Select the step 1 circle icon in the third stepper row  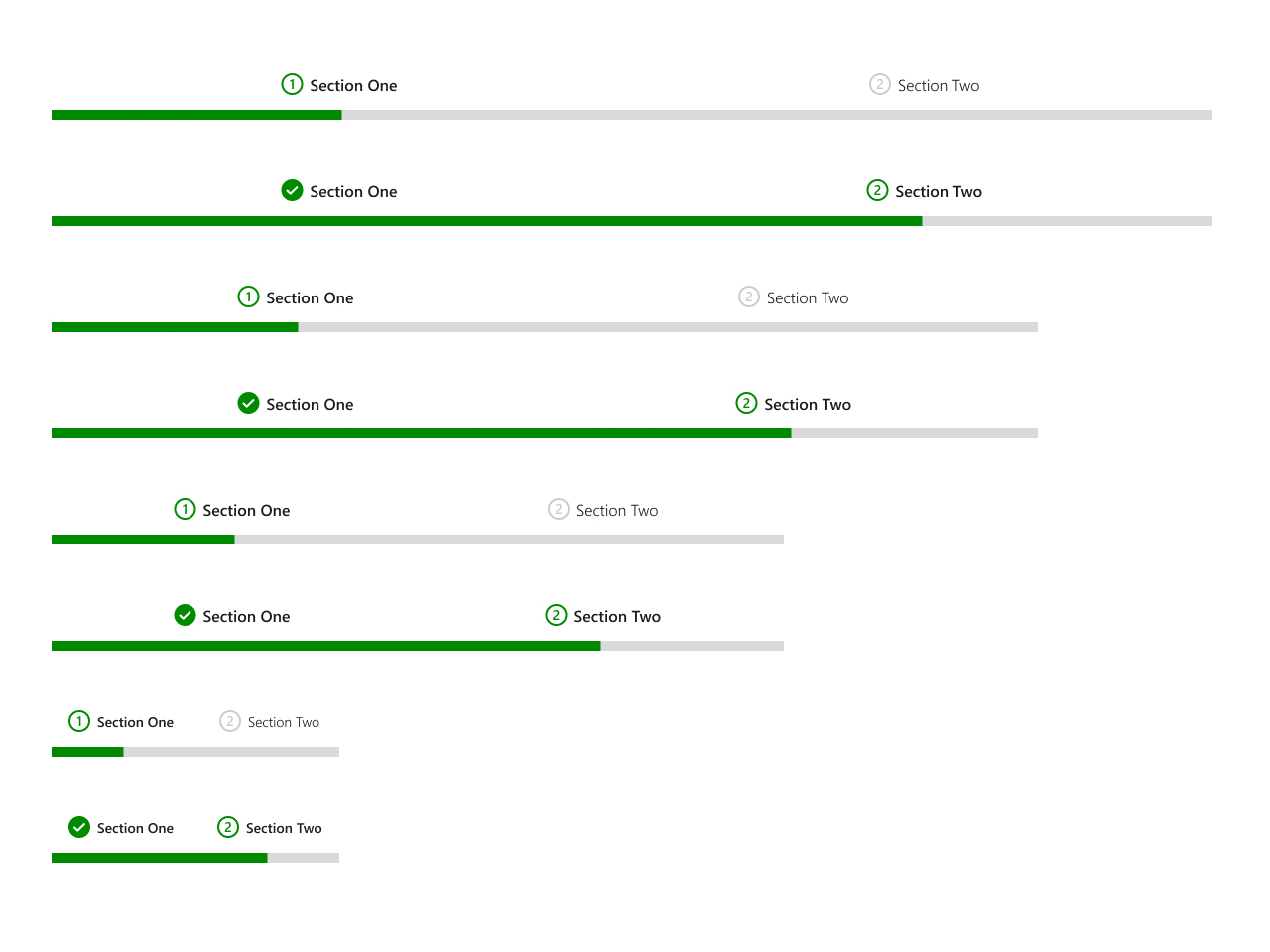(248, 297)
